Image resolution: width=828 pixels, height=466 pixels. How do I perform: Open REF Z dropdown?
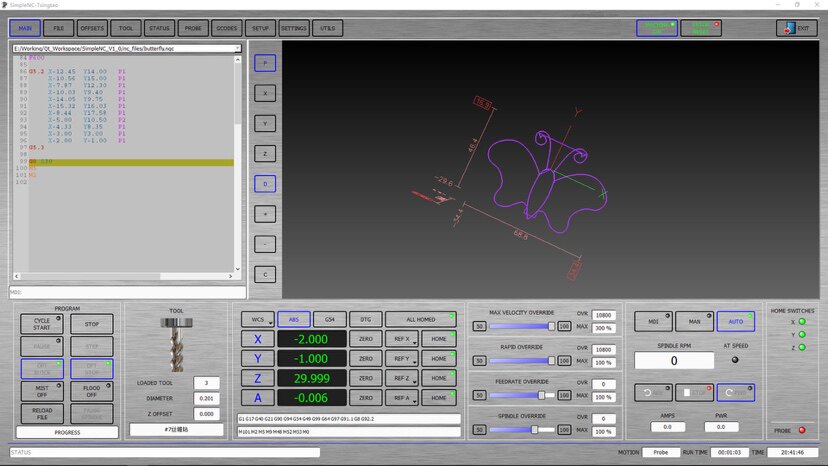tap(402, 378)
